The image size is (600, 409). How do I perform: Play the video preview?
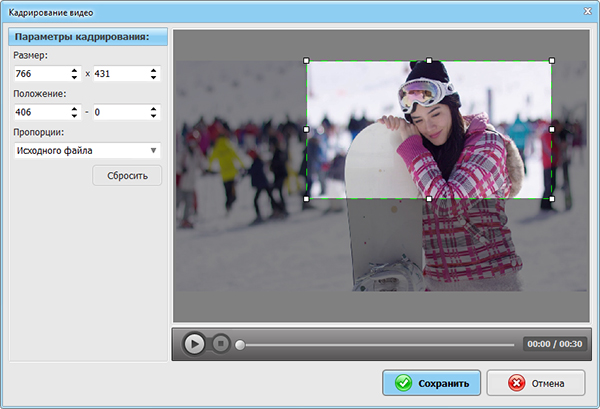pos(194,344)
